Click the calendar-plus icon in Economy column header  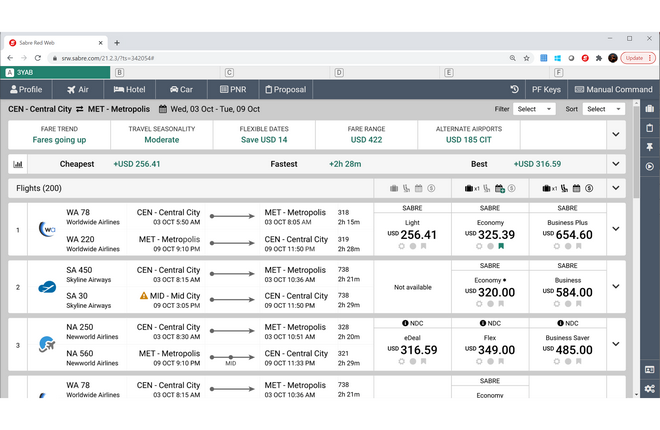[x=500, y=188]
